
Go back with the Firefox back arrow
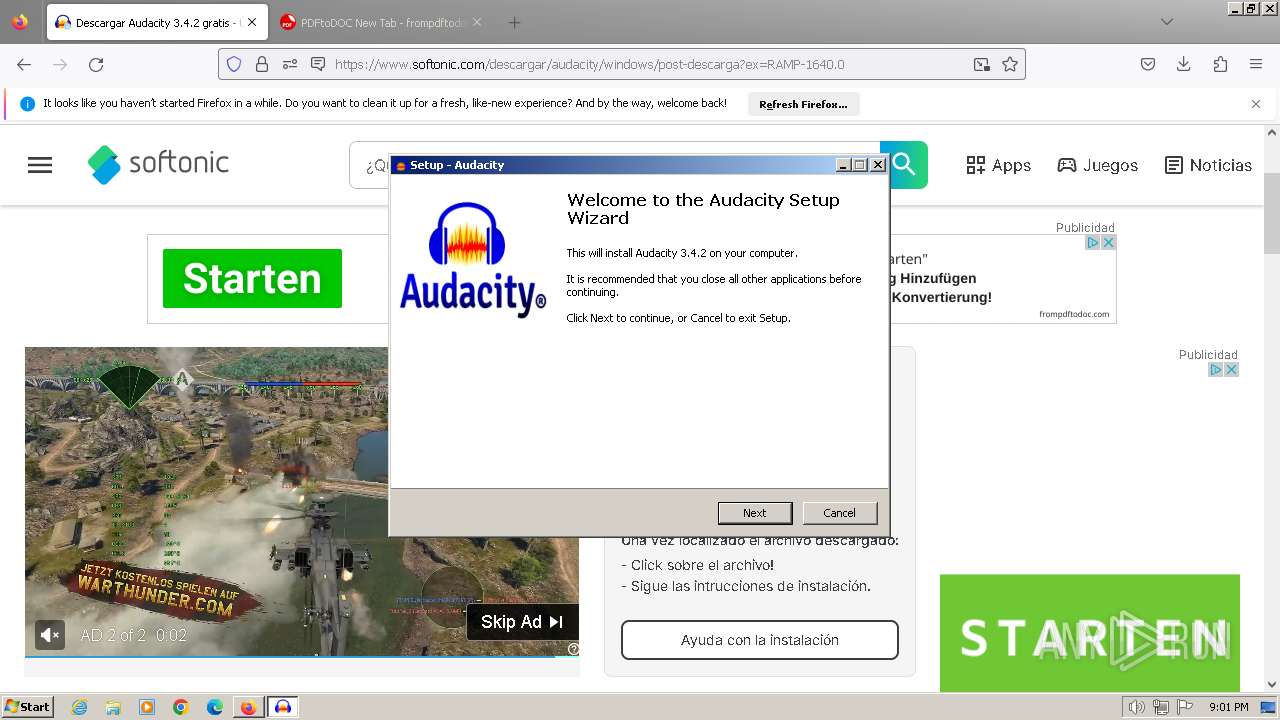coord(24,64)
